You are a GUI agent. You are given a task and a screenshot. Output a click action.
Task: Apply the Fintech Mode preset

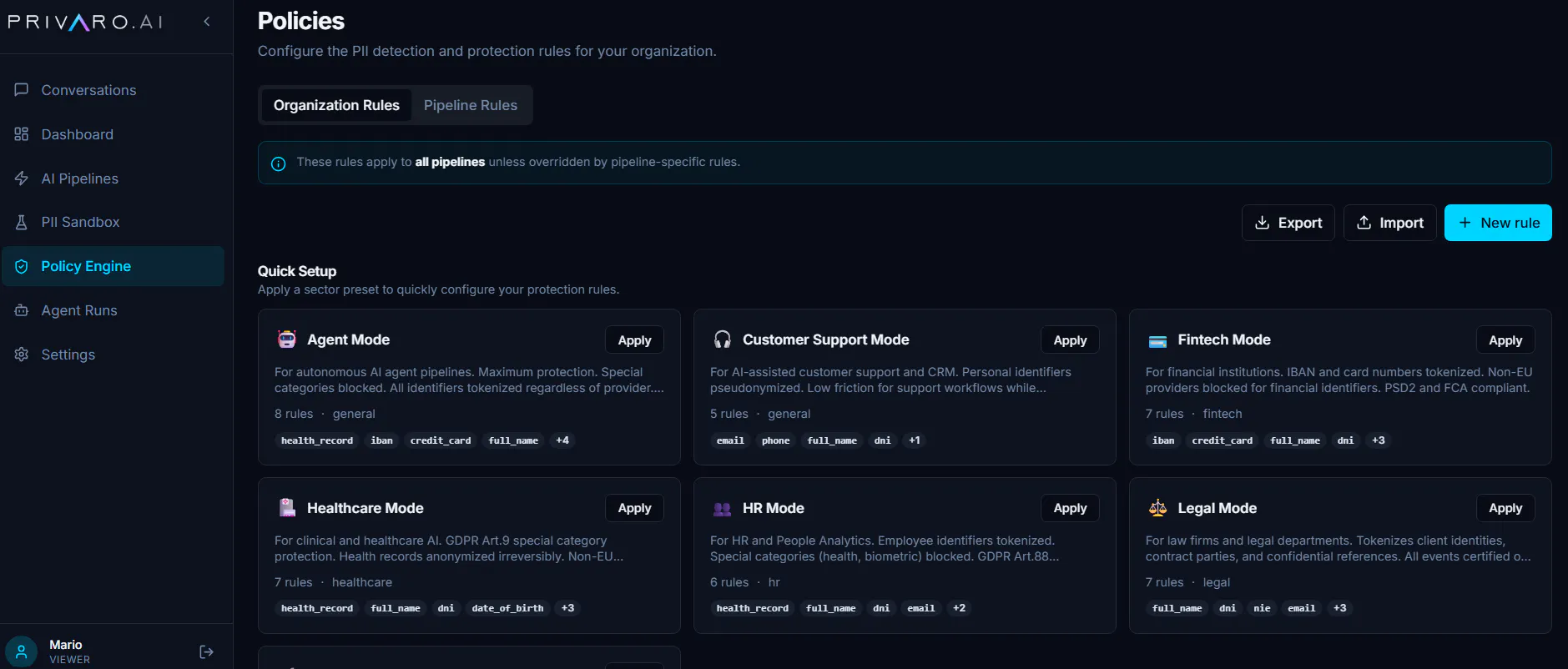(1505, 340)
